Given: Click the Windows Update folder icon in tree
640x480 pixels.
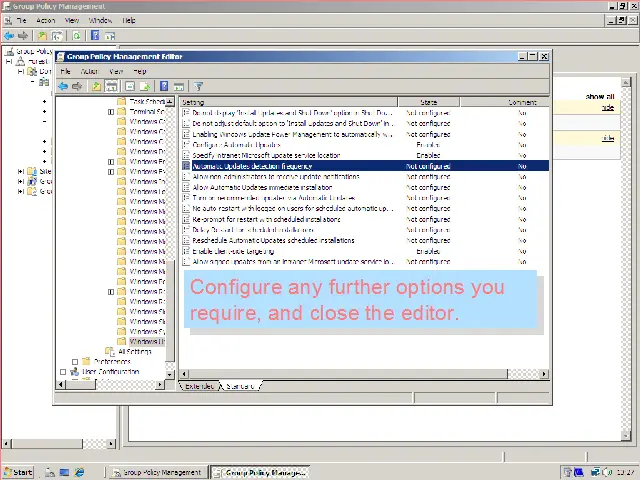Looking at the screenshot, I should coord(122,341).
